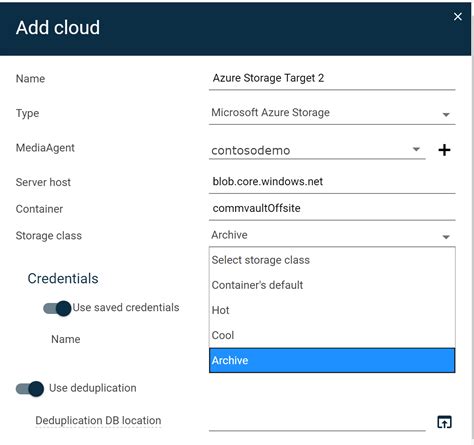The height and width of the screenshot is (445, 474).
Task: Add a new MediaAgent with plus icon
Action: point(444,150)
